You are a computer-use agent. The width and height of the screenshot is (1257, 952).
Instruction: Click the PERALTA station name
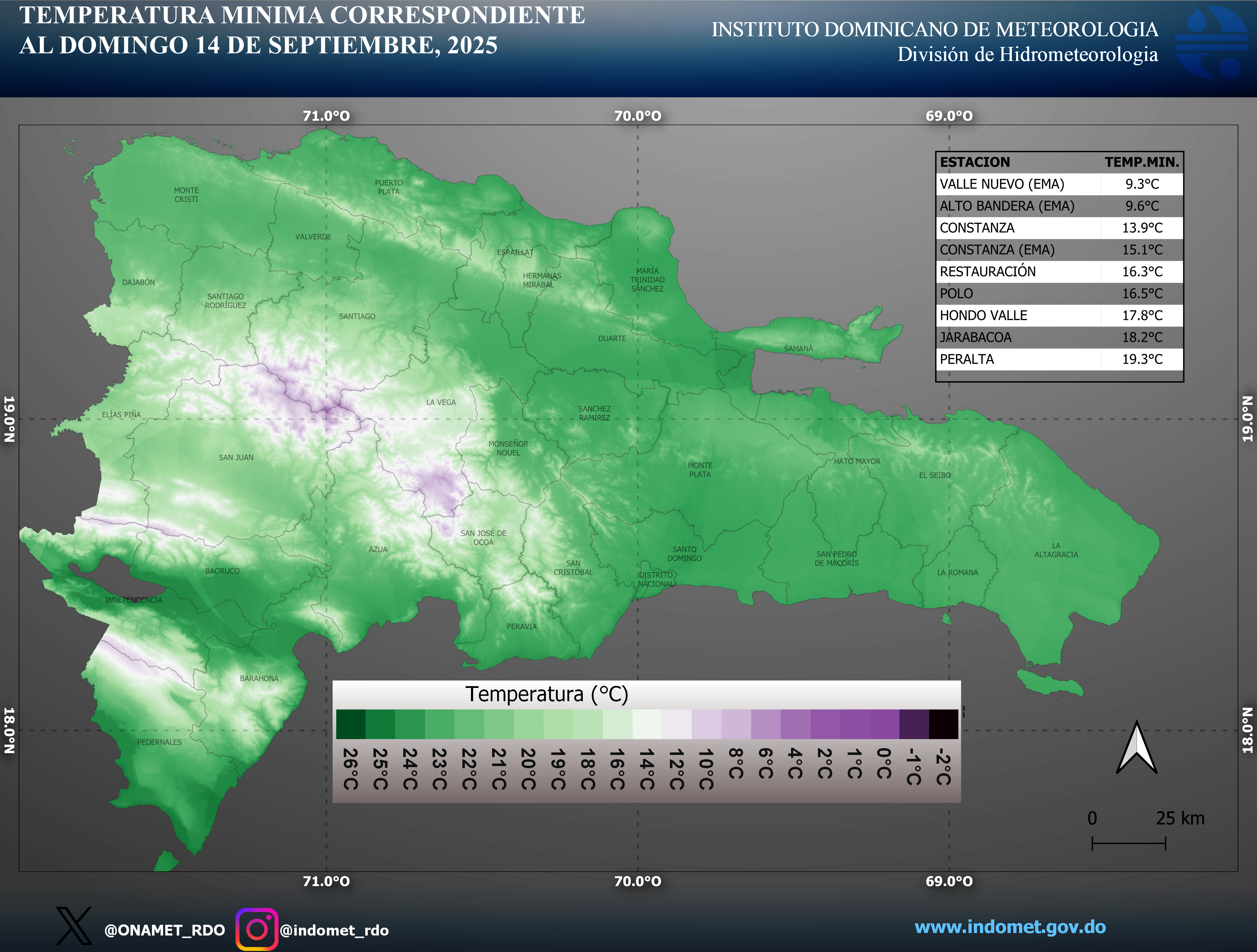[967, 359]
